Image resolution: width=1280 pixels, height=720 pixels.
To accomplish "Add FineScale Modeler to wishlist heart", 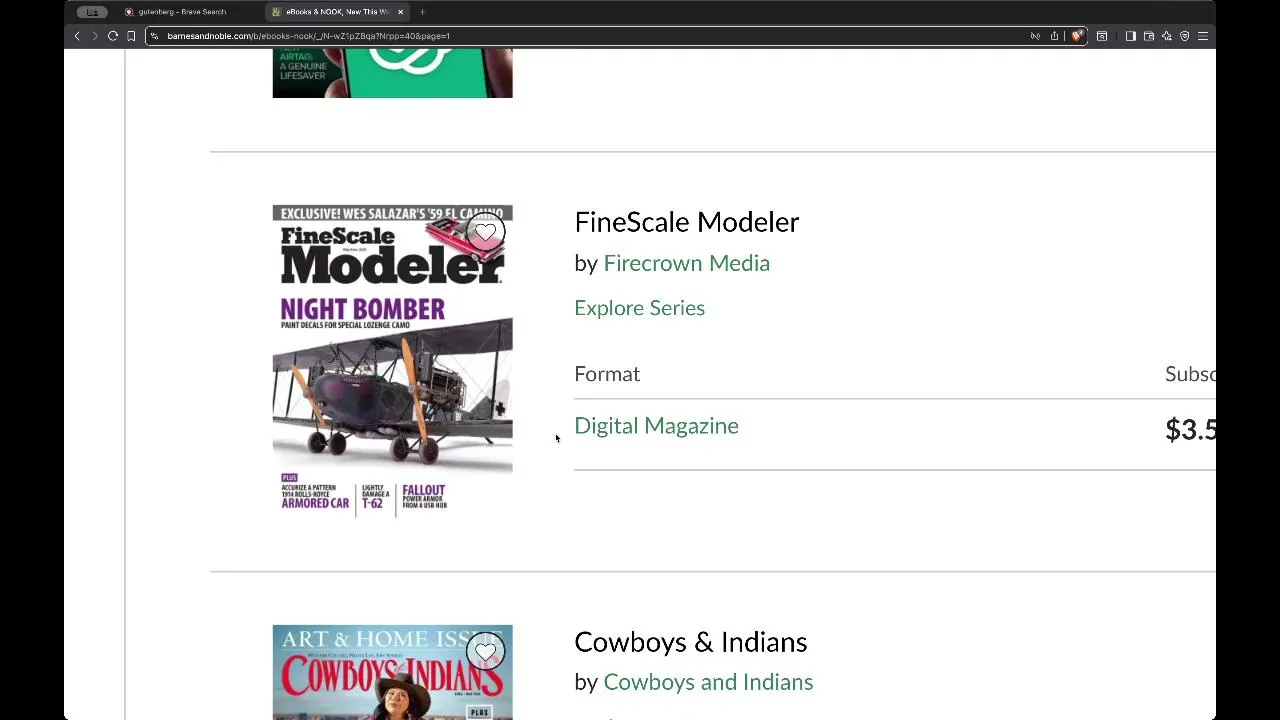I will pyautogui.click(x=485, y=232).
